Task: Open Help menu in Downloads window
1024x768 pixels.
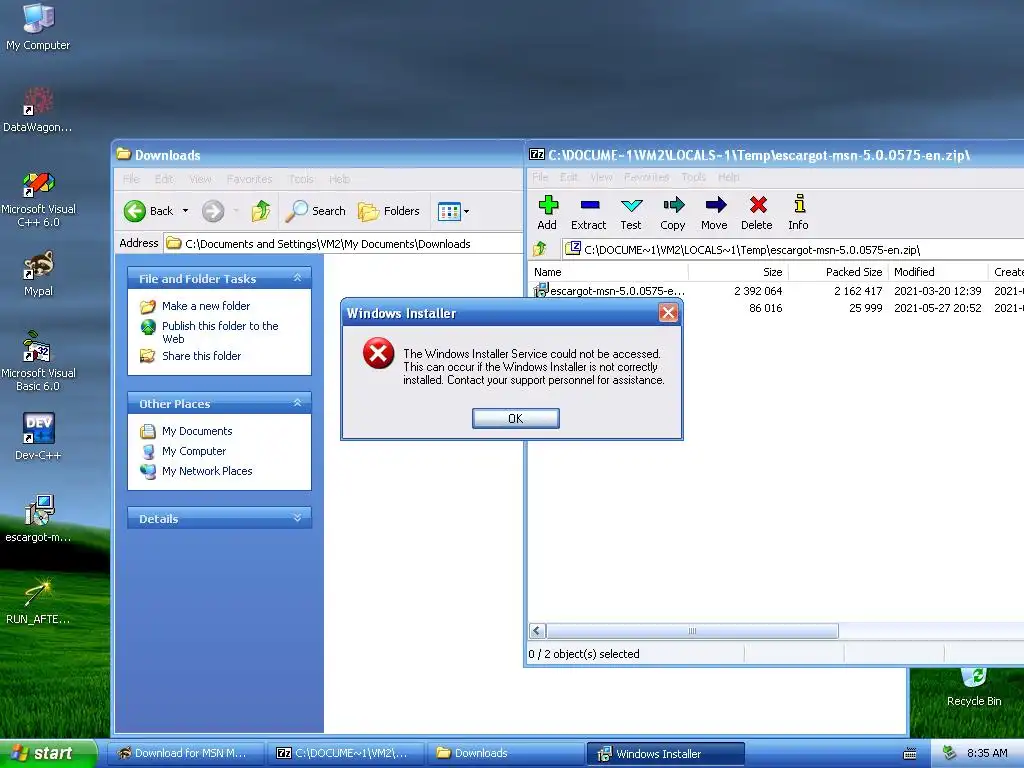Action: (339, 179)
